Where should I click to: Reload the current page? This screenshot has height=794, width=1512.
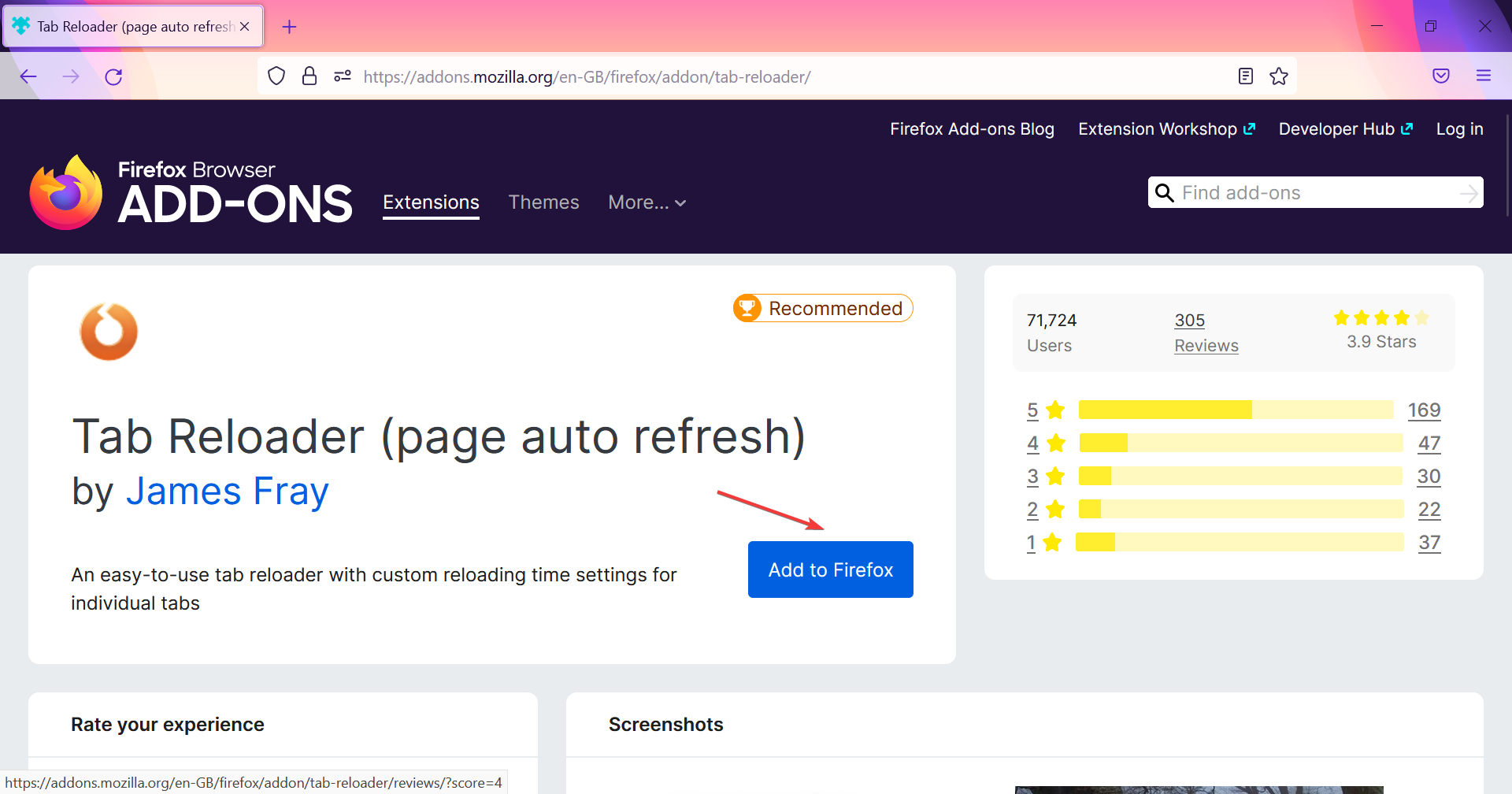[113, 76]
